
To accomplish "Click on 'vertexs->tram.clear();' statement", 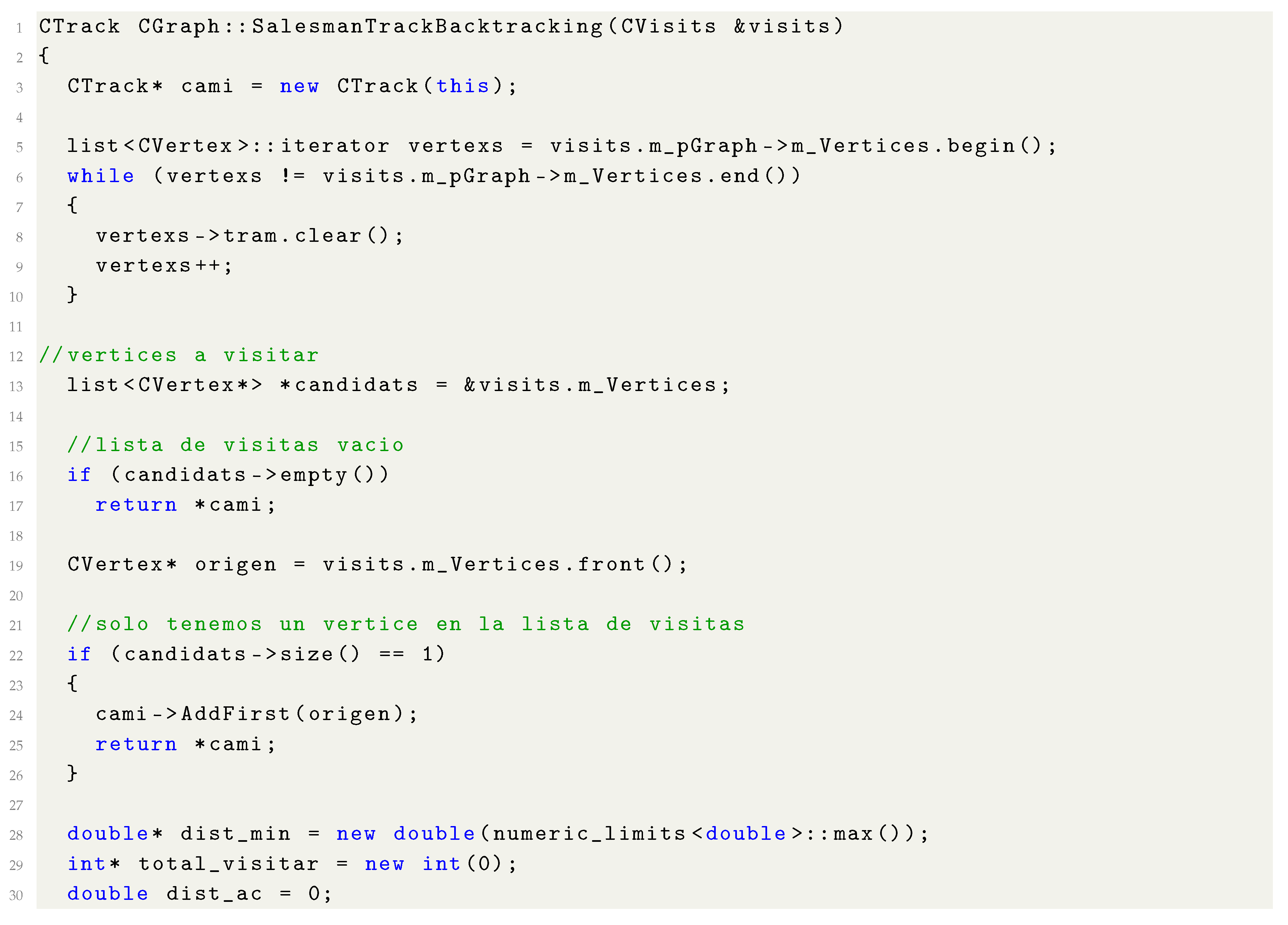I will click(249, 236).
